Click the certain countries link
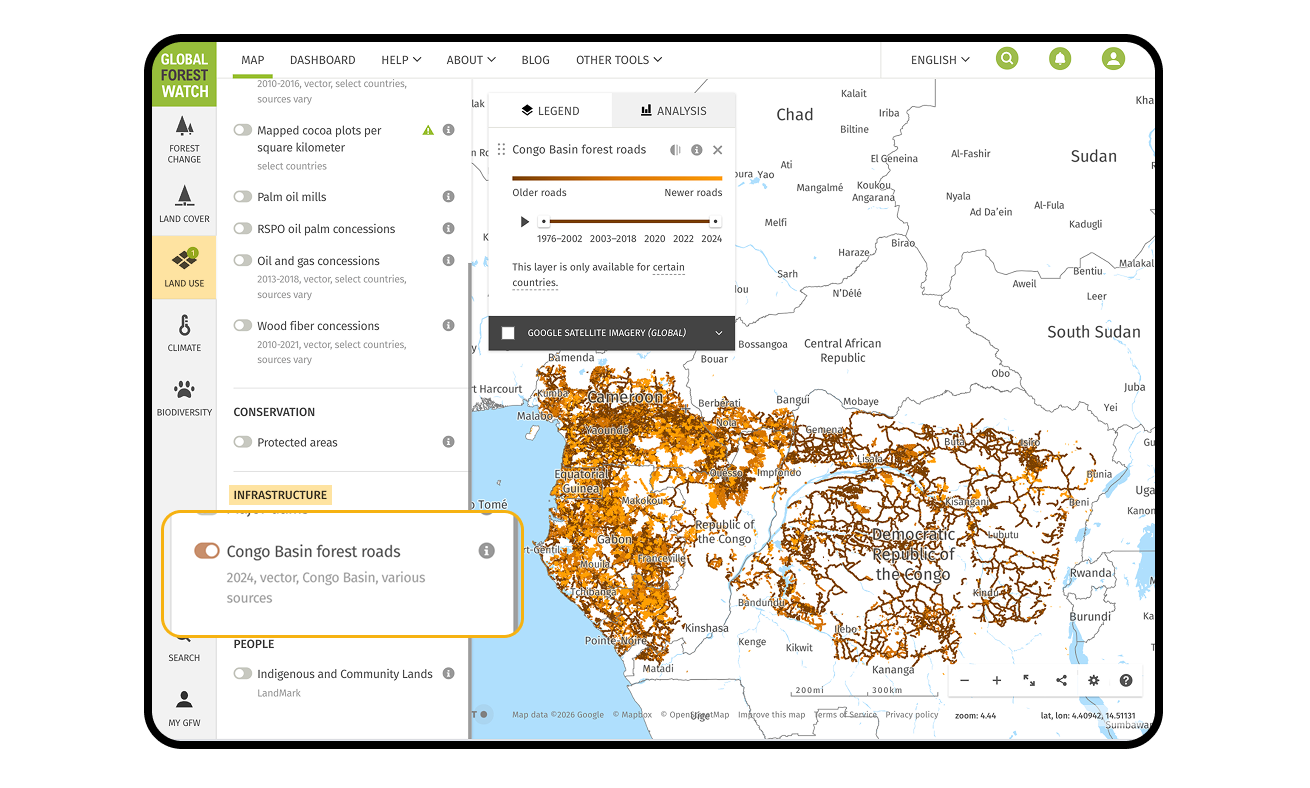1310x788 pixels. point(668,267)
